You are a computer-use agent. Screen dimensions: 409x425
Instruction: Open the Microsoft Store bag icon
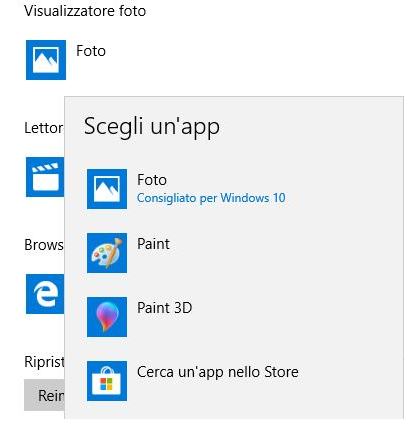point(107,381)
